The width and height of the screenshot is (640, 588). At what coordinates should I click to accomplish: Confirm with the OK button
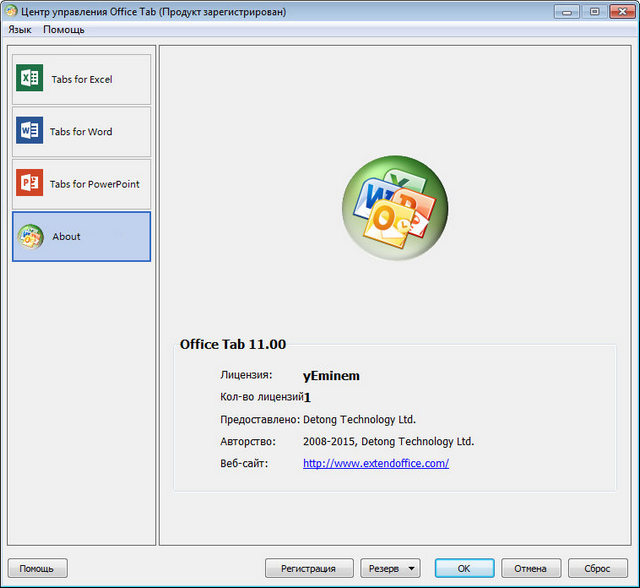coord(464,568)
